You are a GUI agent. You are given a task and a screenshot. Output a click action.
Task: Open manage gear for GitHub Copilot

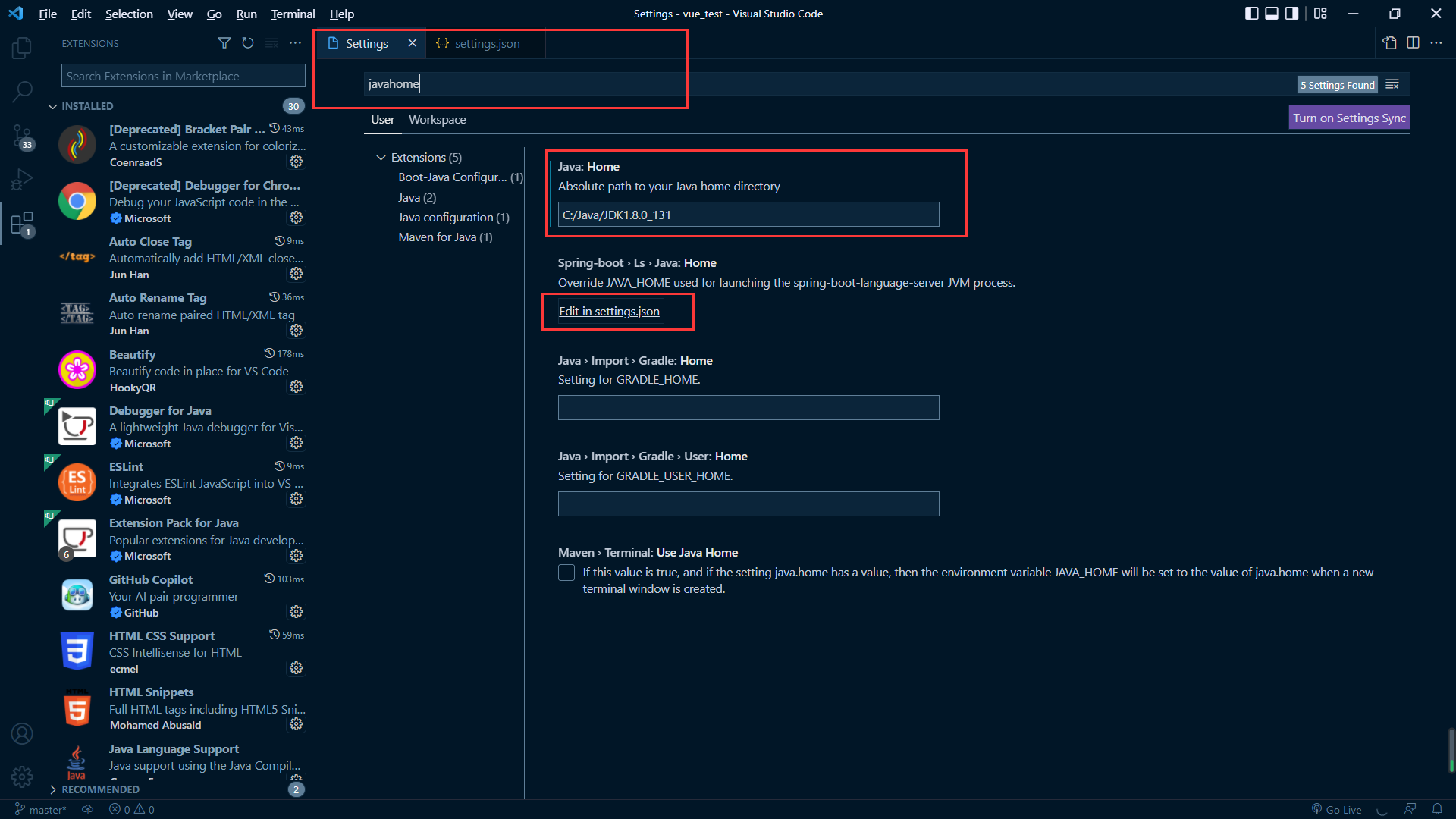tap(297, 612)
